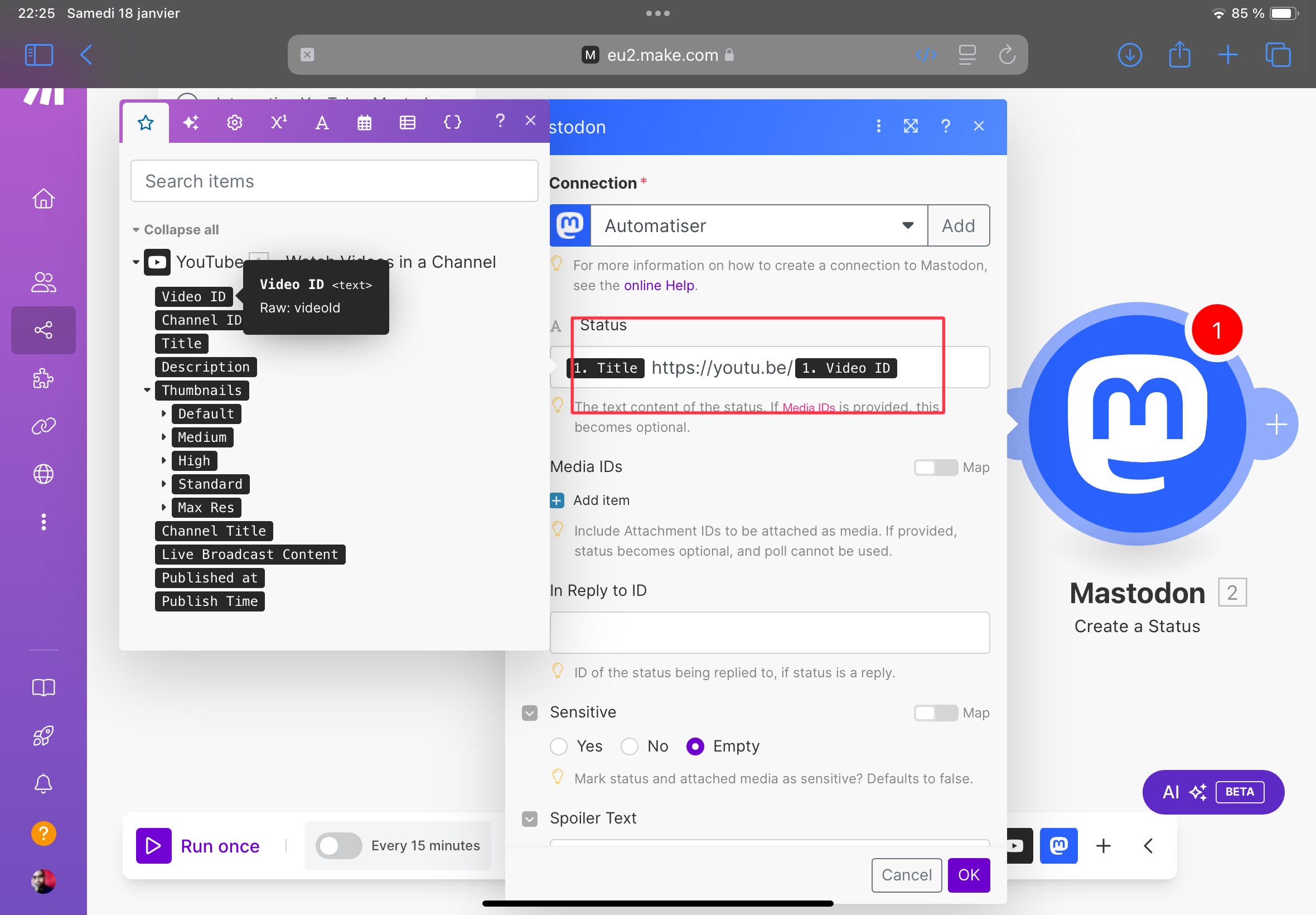Open the orange help question icon
The width and height of the screenshot is (1316, 915).
(x=43, y=833)
